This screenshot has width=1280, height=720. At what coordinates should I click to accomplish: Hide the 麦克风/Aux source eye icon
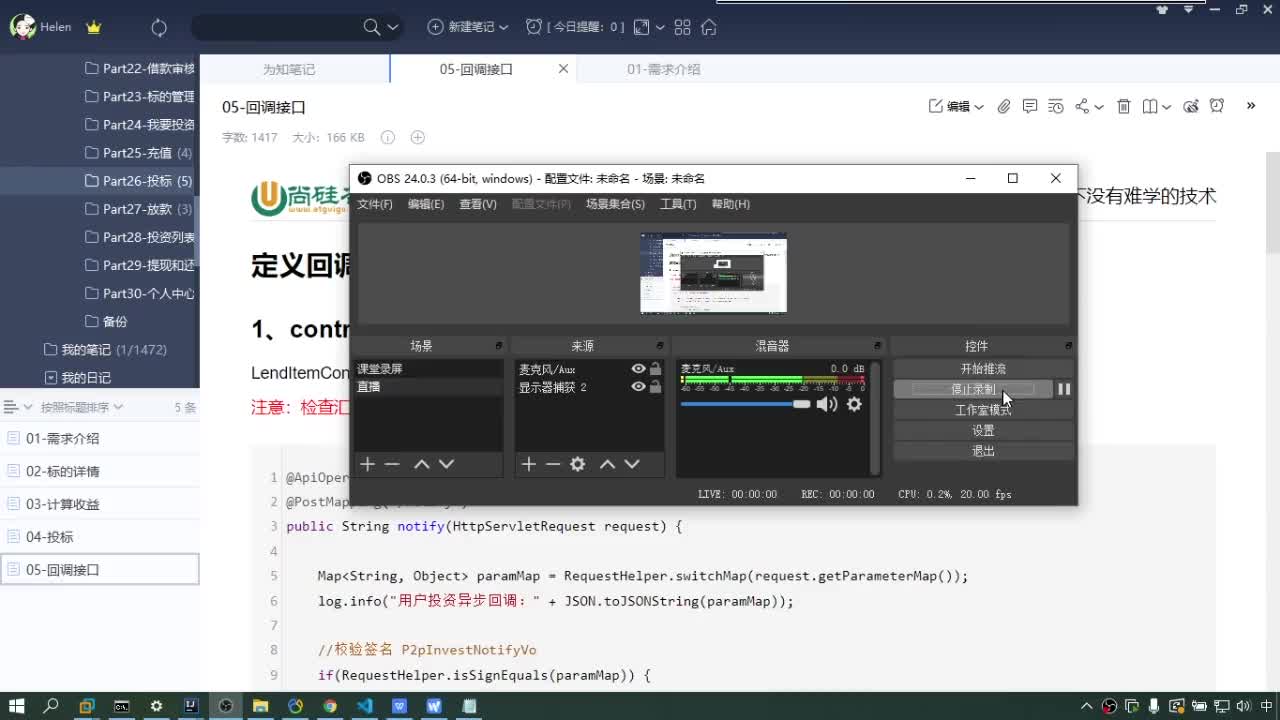click(638, 369)
